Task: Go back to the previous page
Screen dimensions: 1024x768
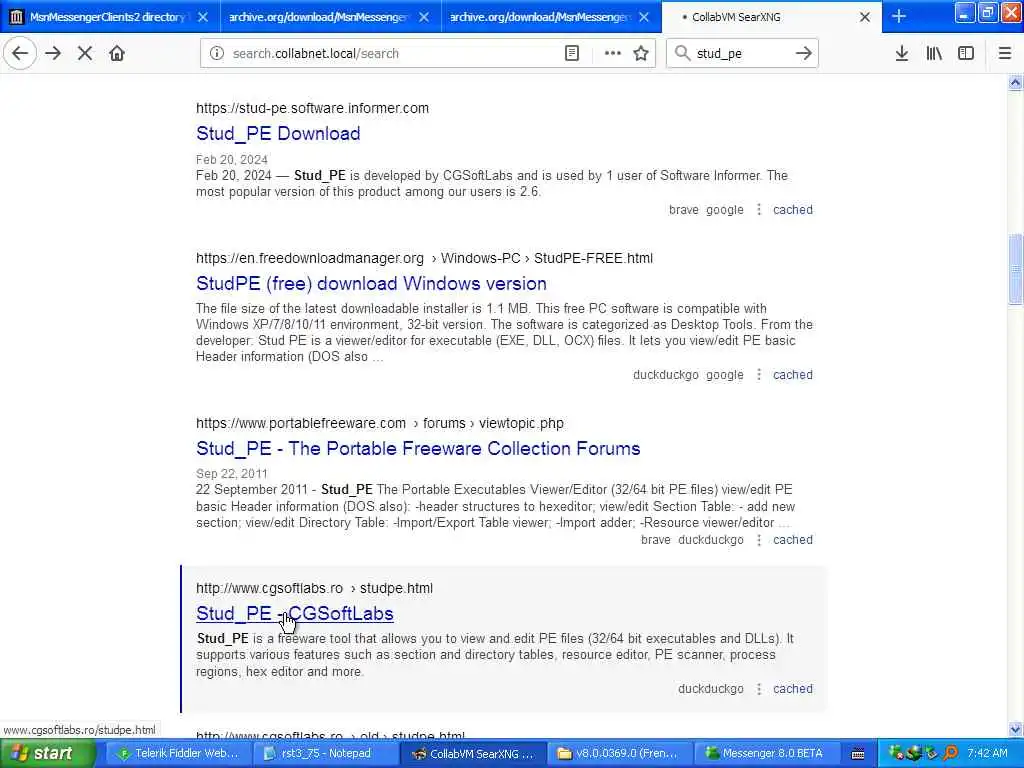Action: [x=20, y=54]
